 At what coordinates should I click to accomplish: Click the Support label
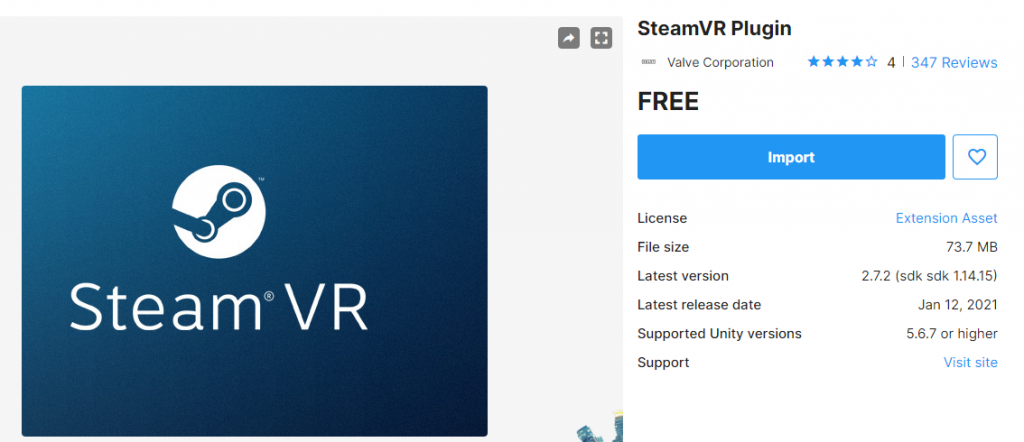click(664, 362)
